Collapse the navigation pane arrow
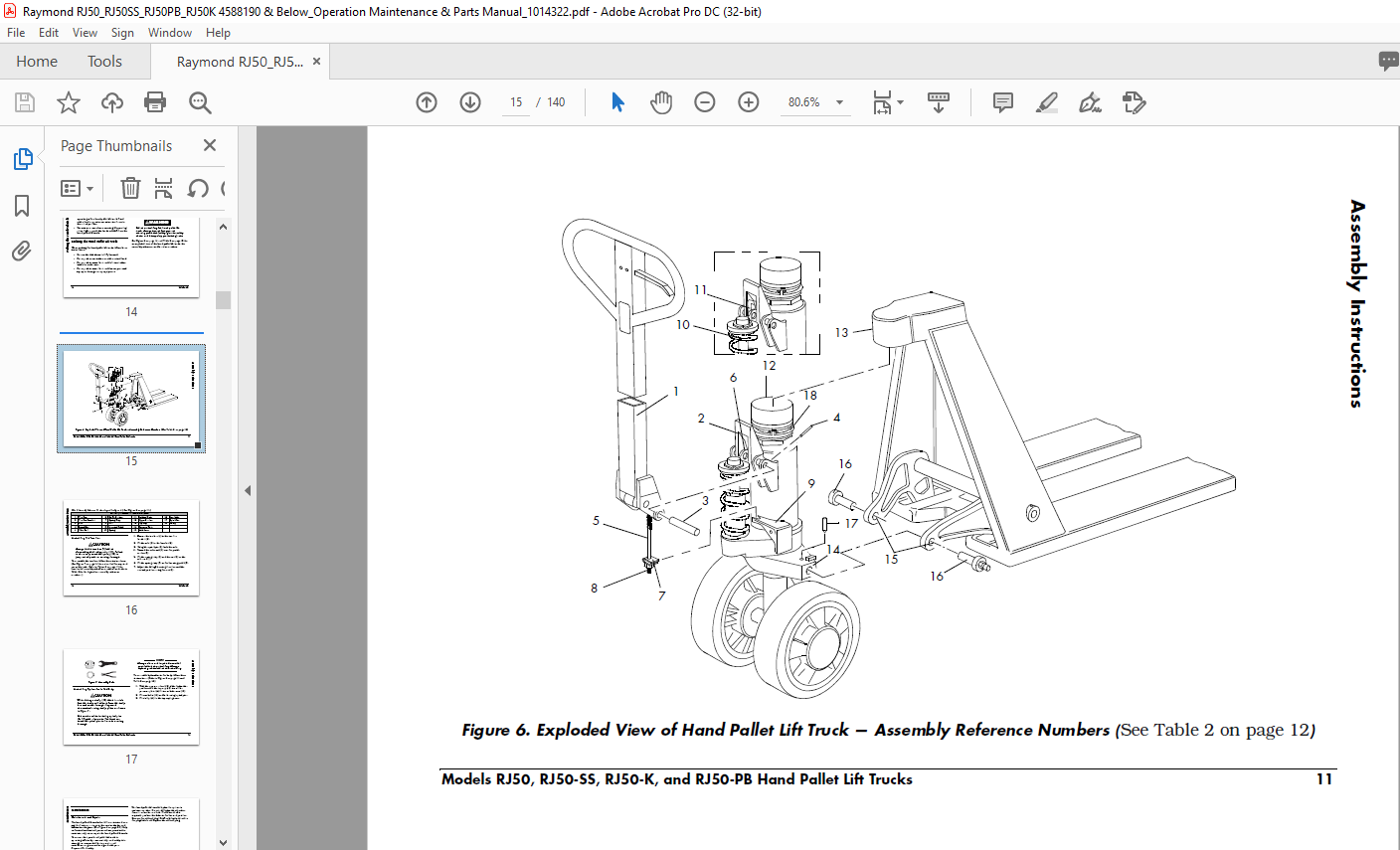Image resolution: width=1400 pixels, height=850 pixels. [x=248, y=490]
